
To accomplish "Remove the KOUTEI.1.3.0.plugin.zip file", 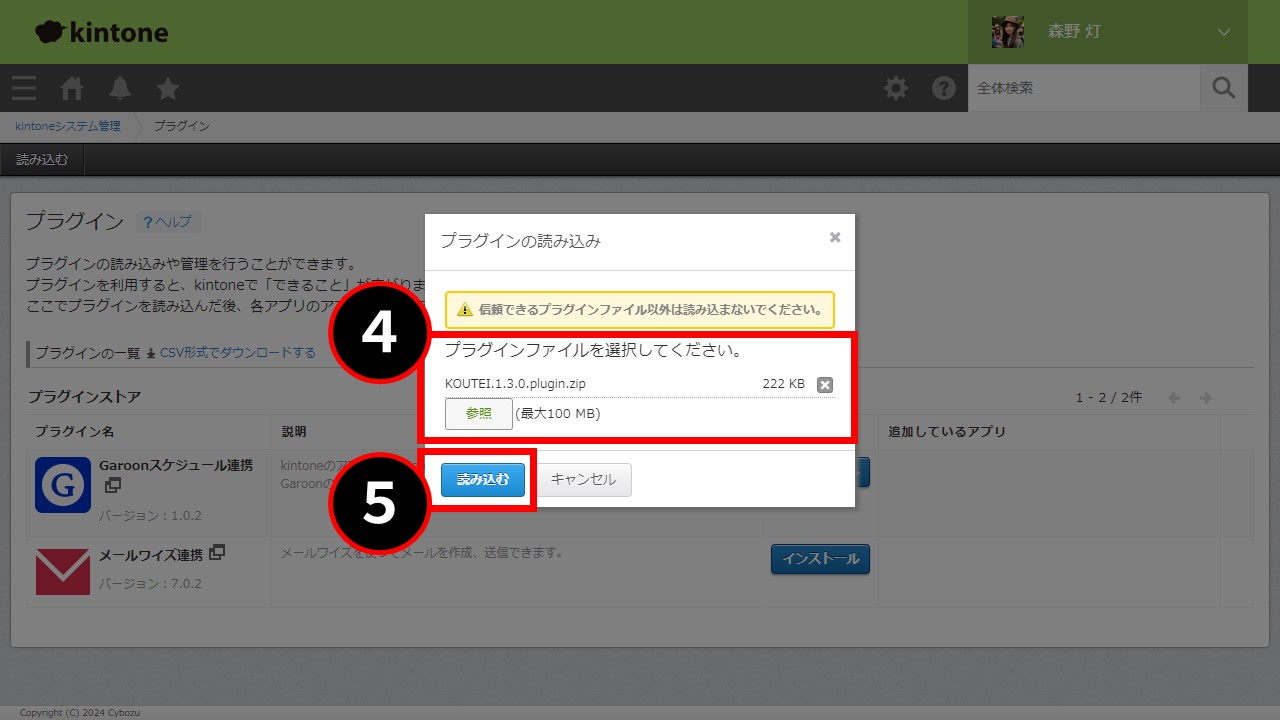I will tap(825, 385).
